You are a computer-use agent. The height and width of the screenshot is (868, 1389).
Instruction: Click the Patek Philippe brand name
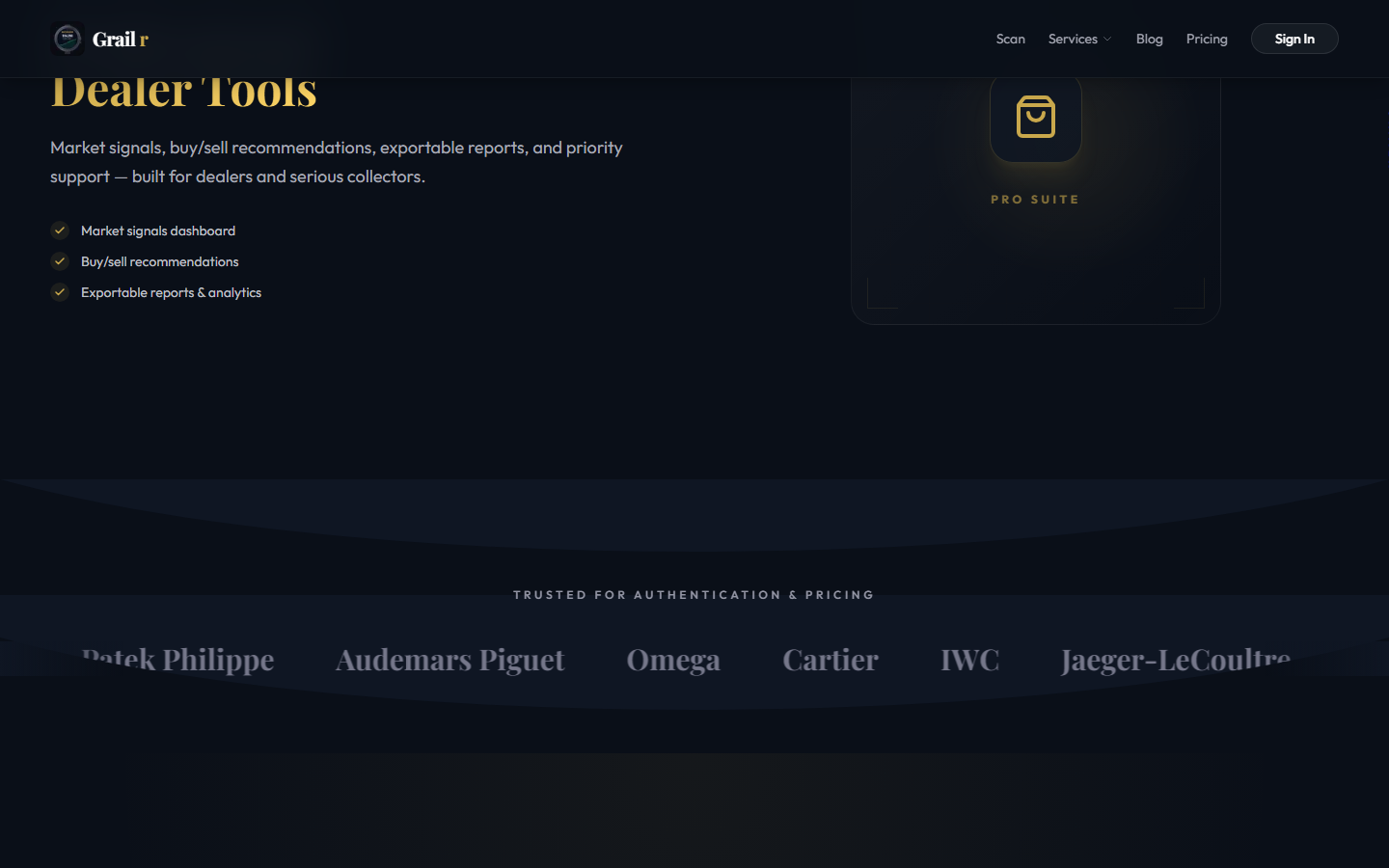(x=178, y=661)
